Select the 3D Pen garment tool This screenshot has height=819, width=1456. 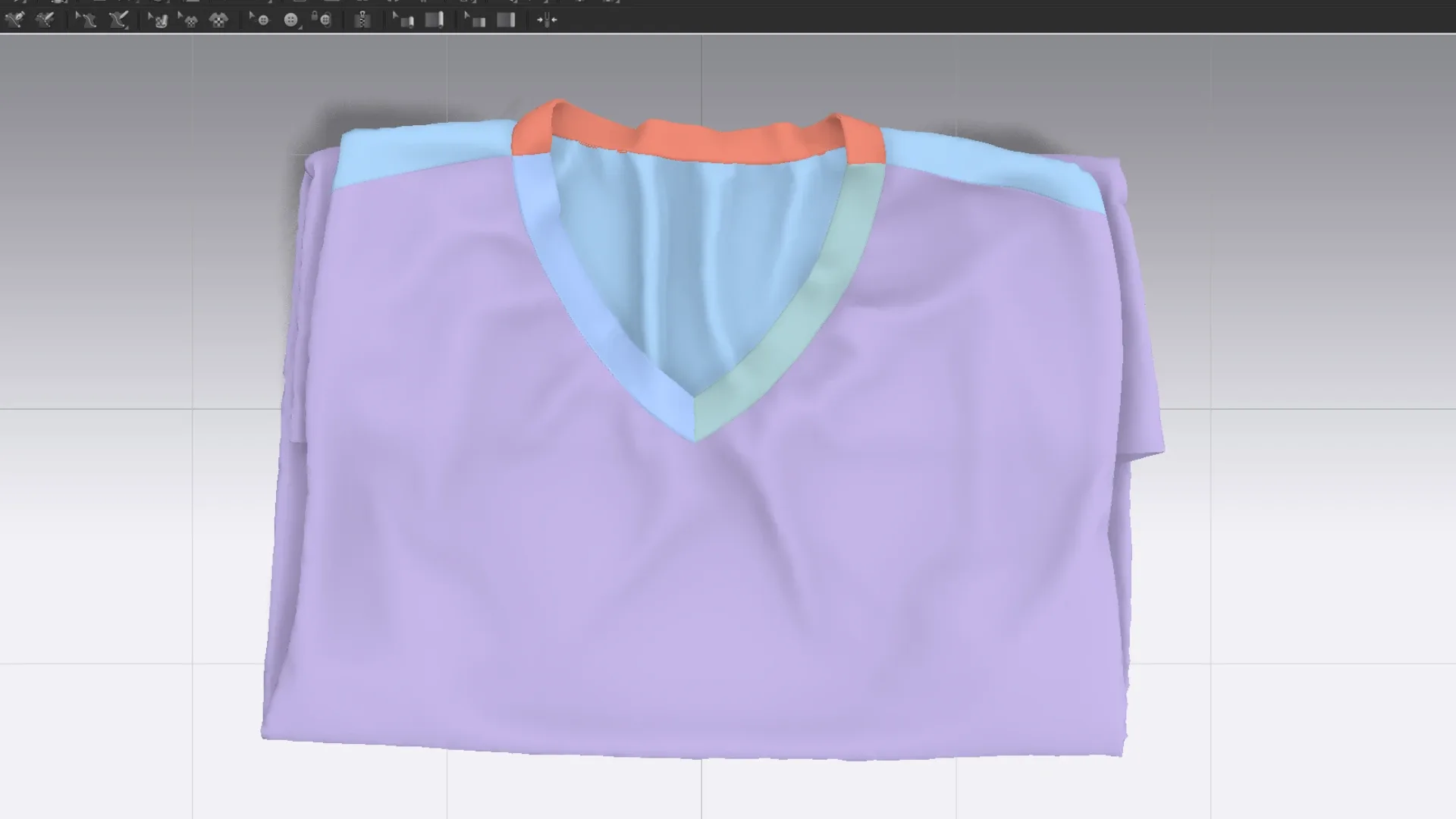[14, 20]
